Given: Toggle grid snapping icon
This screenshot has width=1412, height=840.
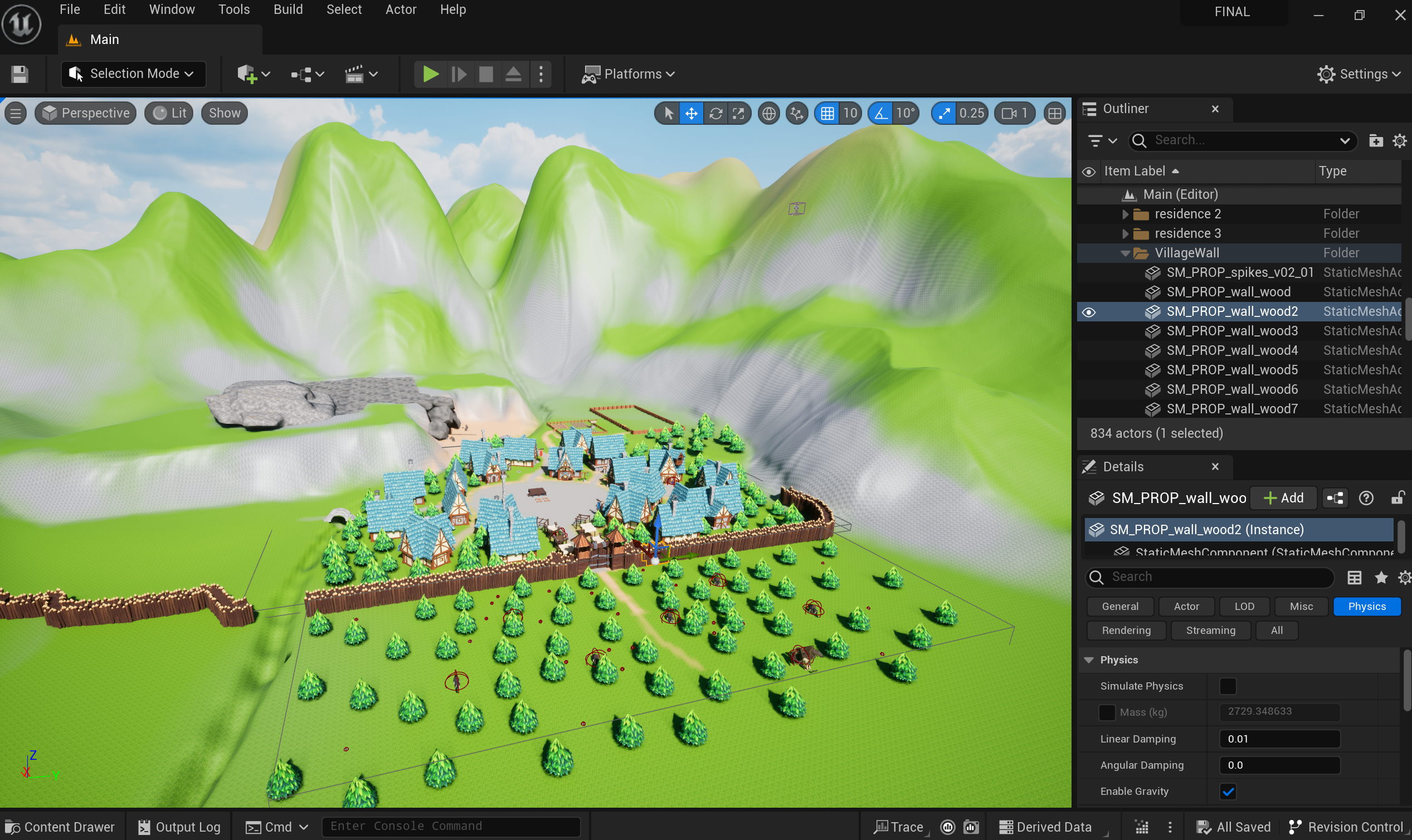Looking at the screenshot, I should pyautogui.click(x=827, y=113).
